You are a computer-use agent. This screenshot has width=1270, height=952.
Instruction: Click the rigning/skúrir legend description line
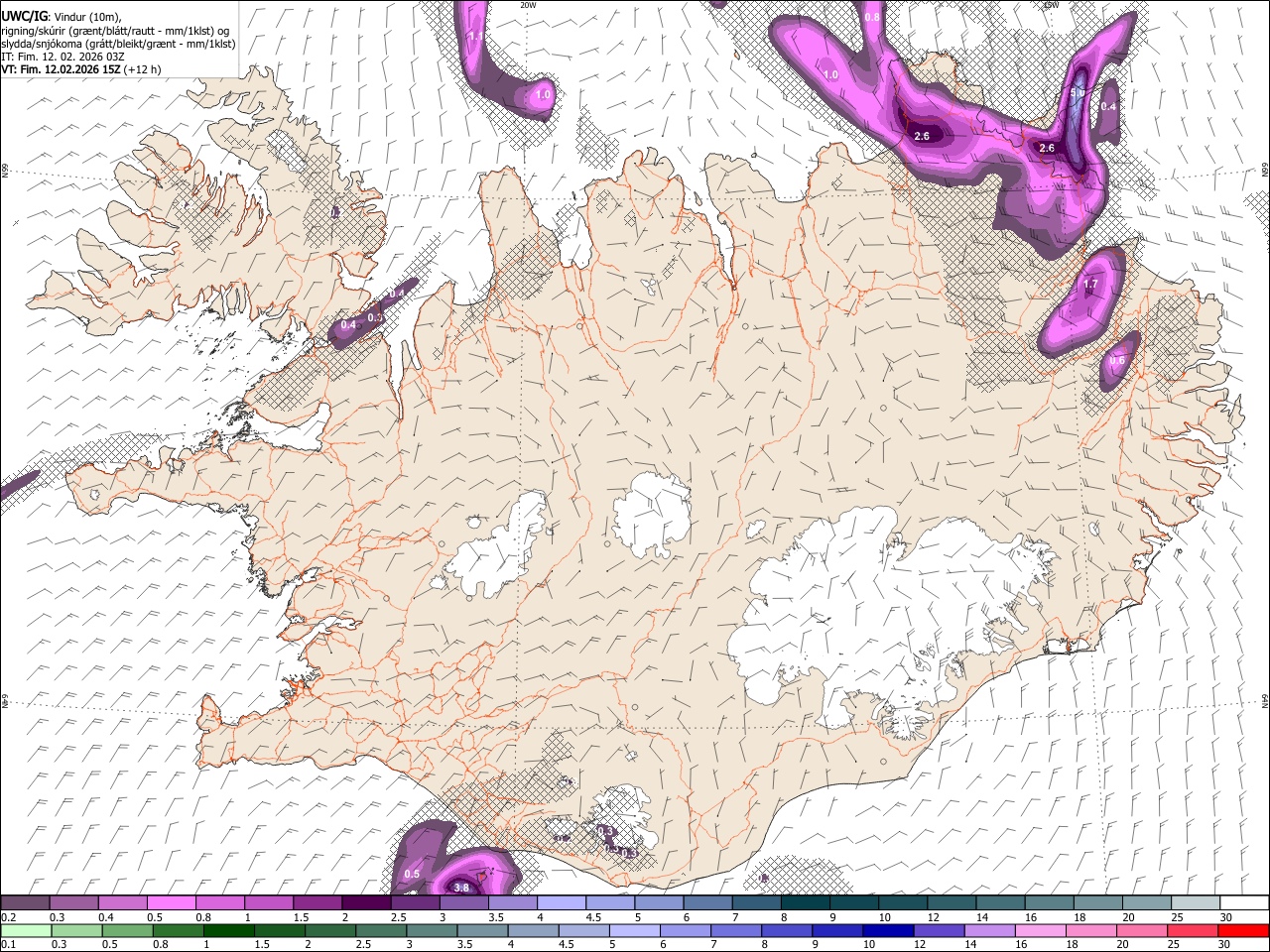click(115, 31)
